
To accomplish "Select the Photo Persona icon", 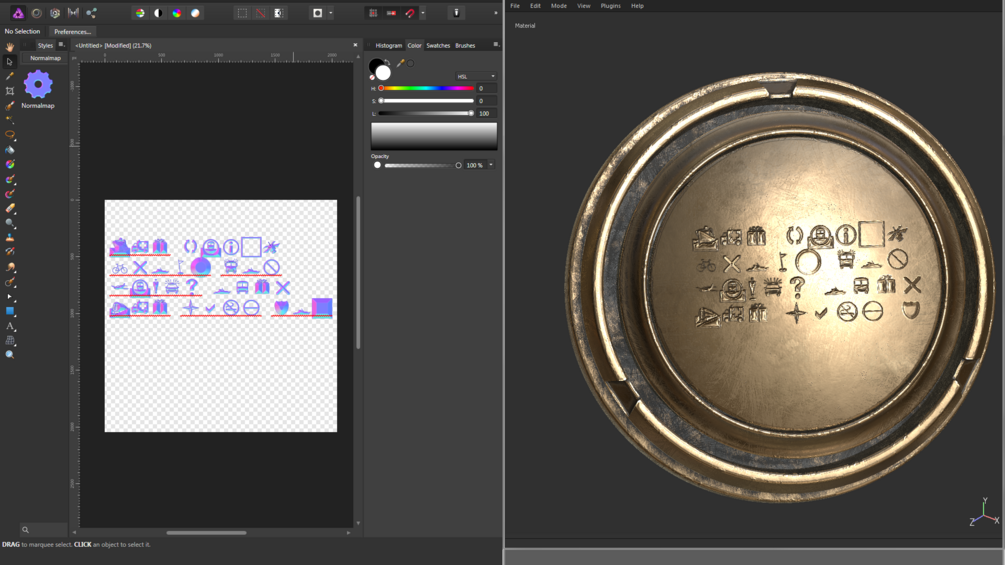I will [18, 13].
